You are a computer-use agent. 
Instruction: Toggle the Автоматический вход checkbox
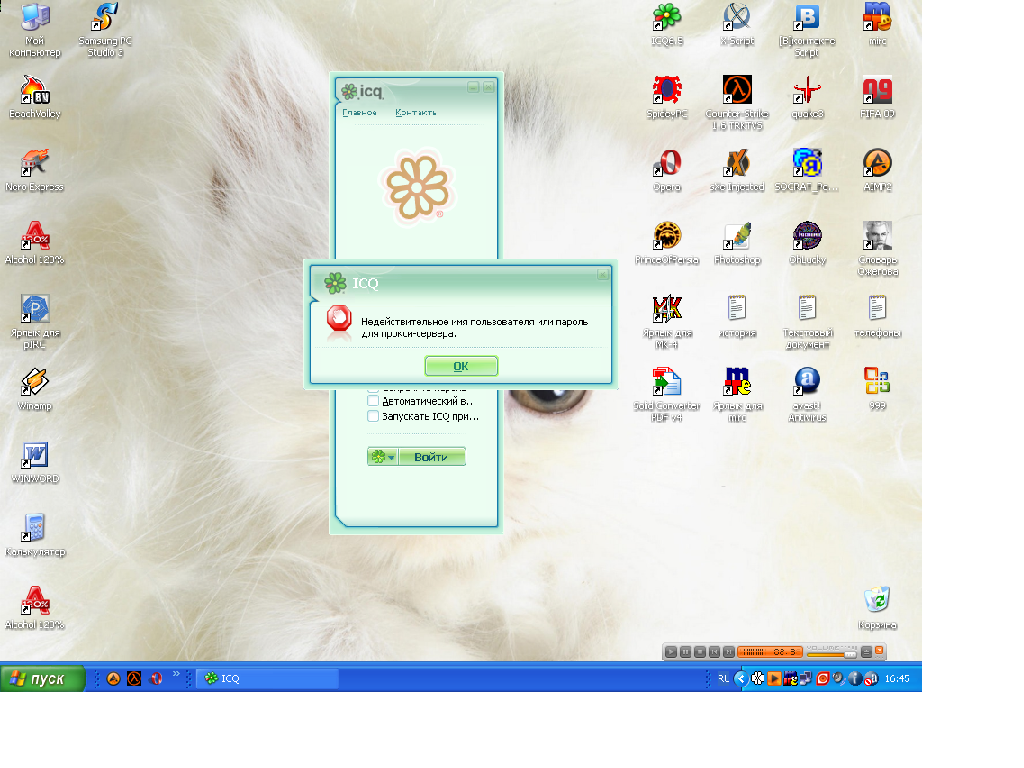[373, 401]
